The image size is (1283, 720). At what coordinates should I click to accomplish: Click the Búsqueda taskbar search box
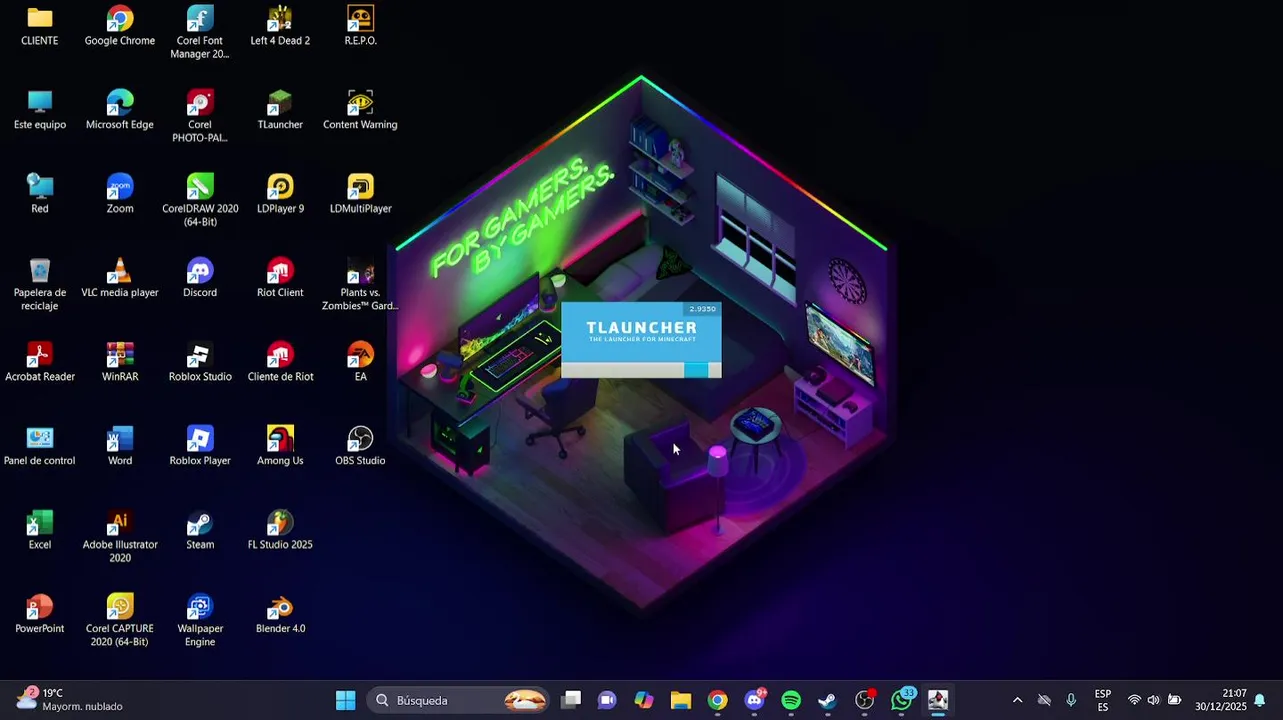(x=459, y=700)
